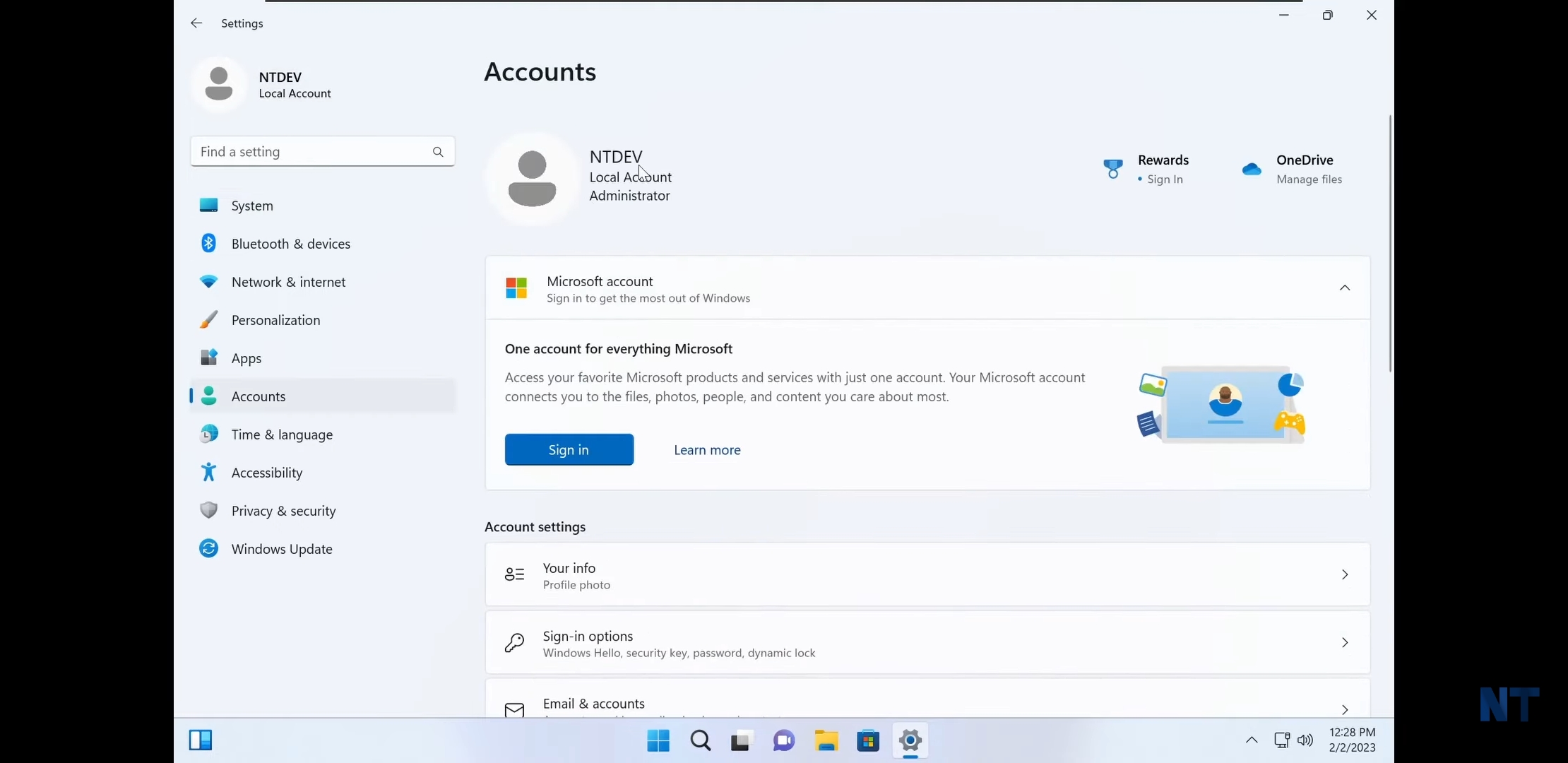Collapse the Microsoft account section
Screen dimensions: 1568x763
pos(1344,288)
